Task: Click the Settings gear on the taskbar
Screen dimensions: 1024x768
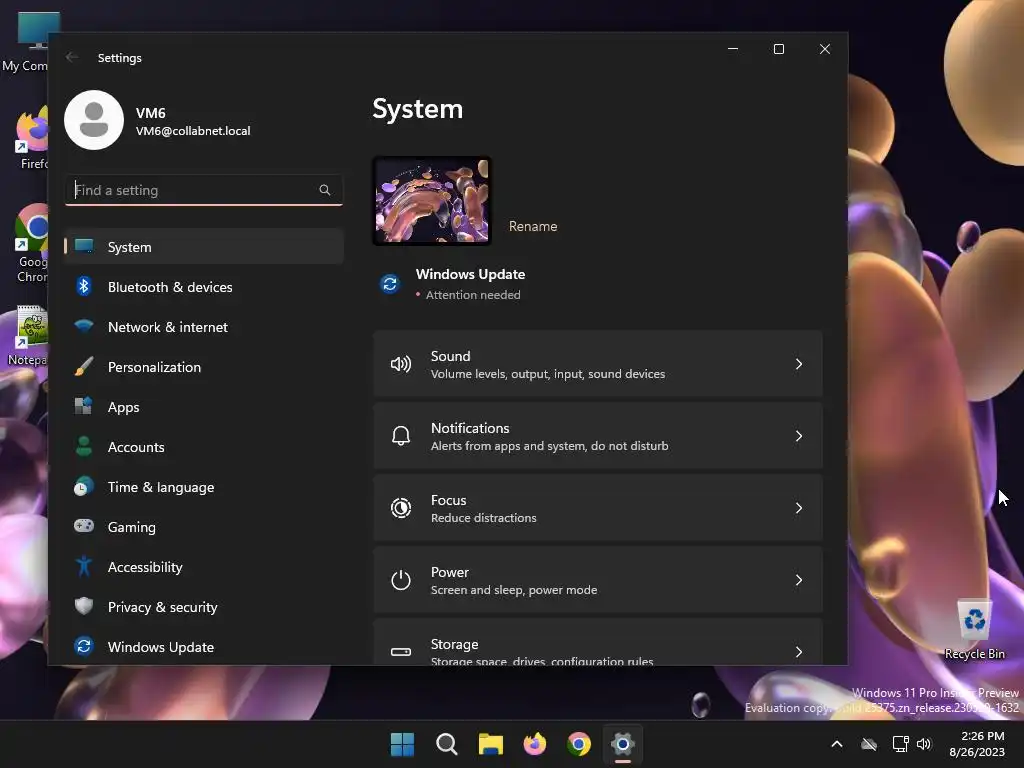Action: click(x=623, y=744)
